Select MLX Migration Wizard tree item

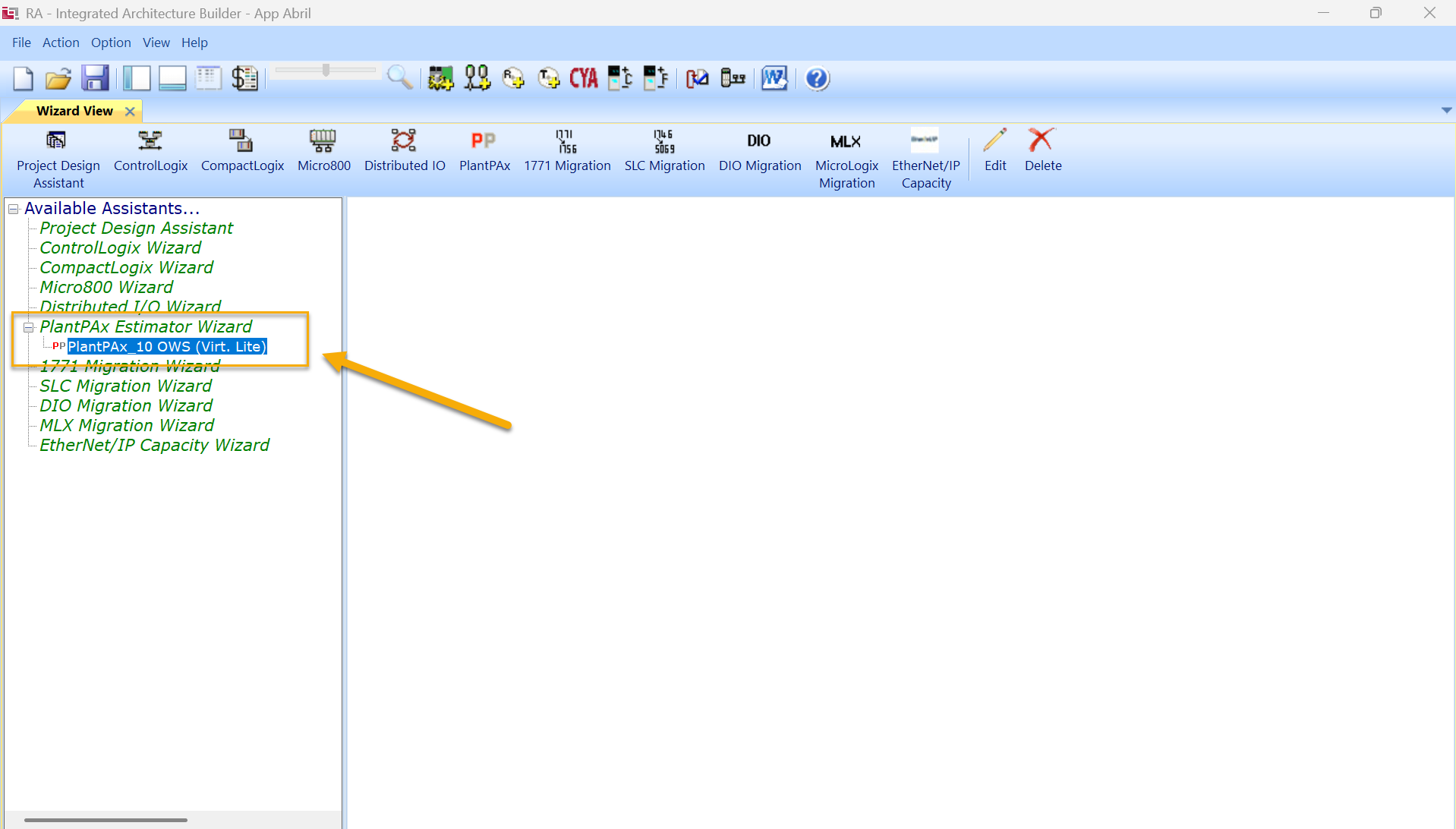(127, 425)
